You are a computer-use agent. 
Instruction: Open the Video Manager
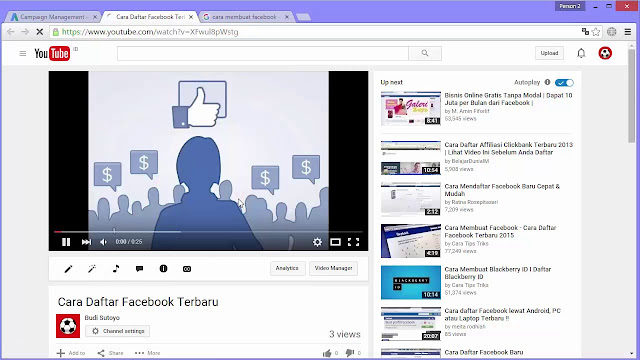point(333,268)
